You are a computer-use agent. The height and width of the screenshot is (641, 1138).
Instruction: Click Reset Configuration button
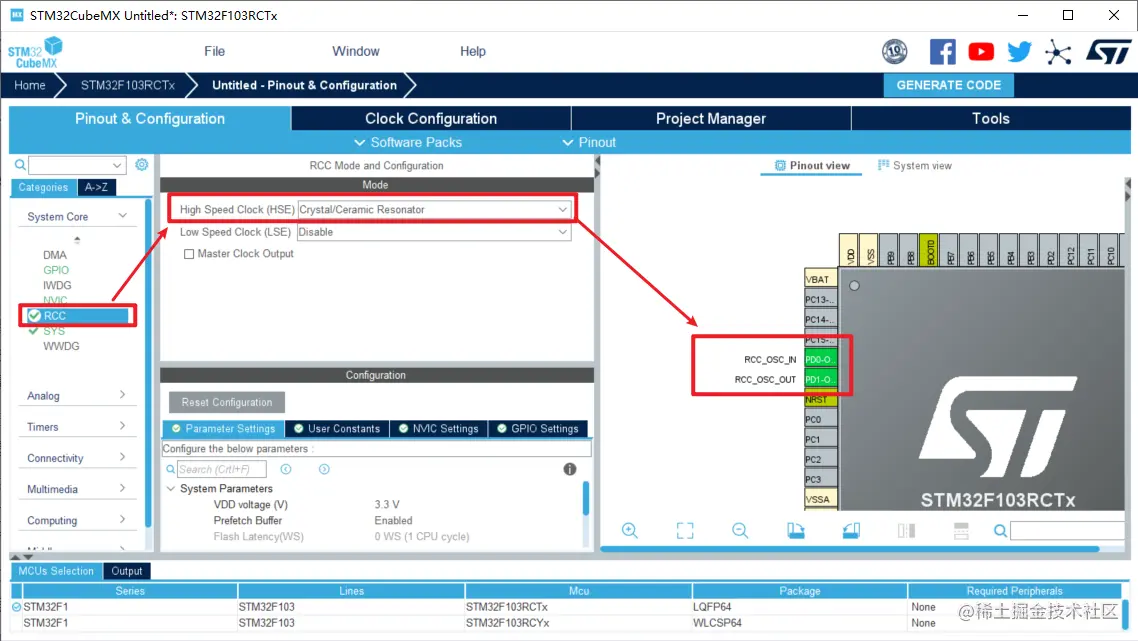[227, 402]
